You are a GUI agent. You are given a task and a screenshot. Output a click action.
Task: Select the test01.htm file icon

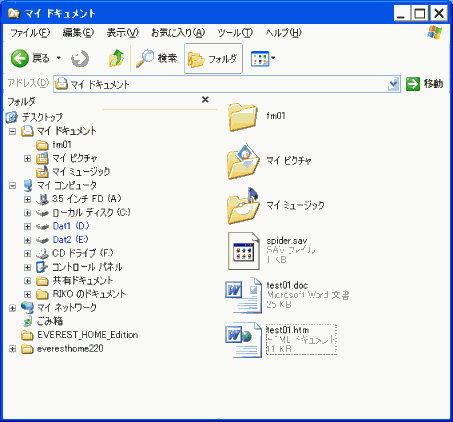click(244, 339)
